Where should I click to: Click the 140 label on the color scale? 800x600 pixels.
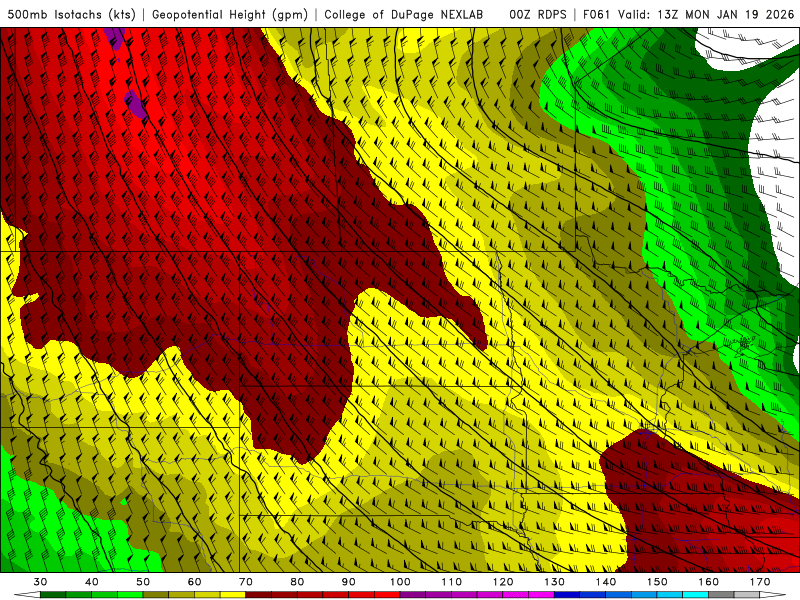pyautogui.click(x=606, y=582)
